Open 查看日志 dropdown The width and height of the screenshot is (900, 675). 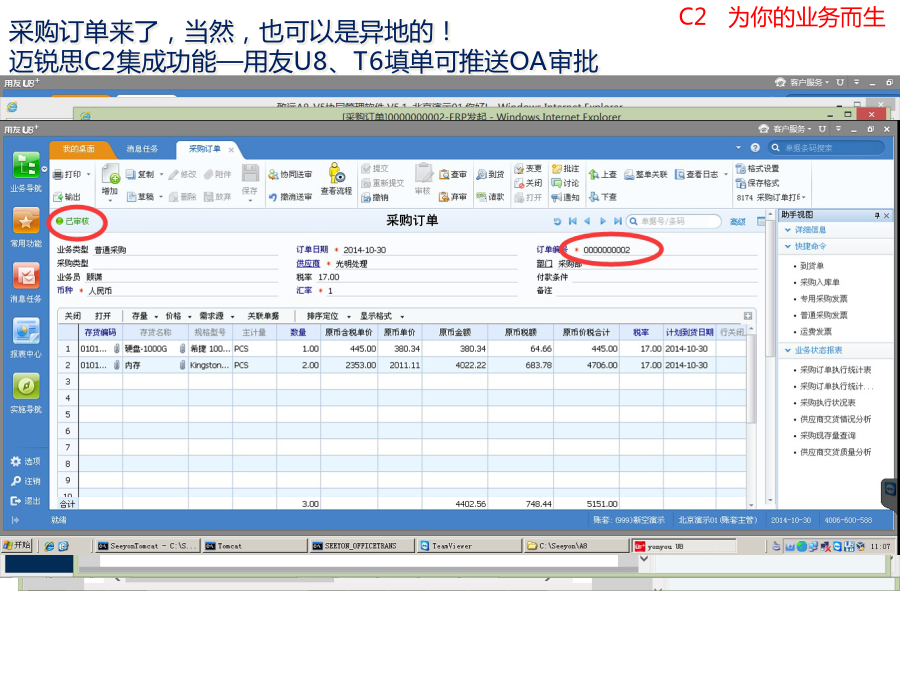click(726, 174)
